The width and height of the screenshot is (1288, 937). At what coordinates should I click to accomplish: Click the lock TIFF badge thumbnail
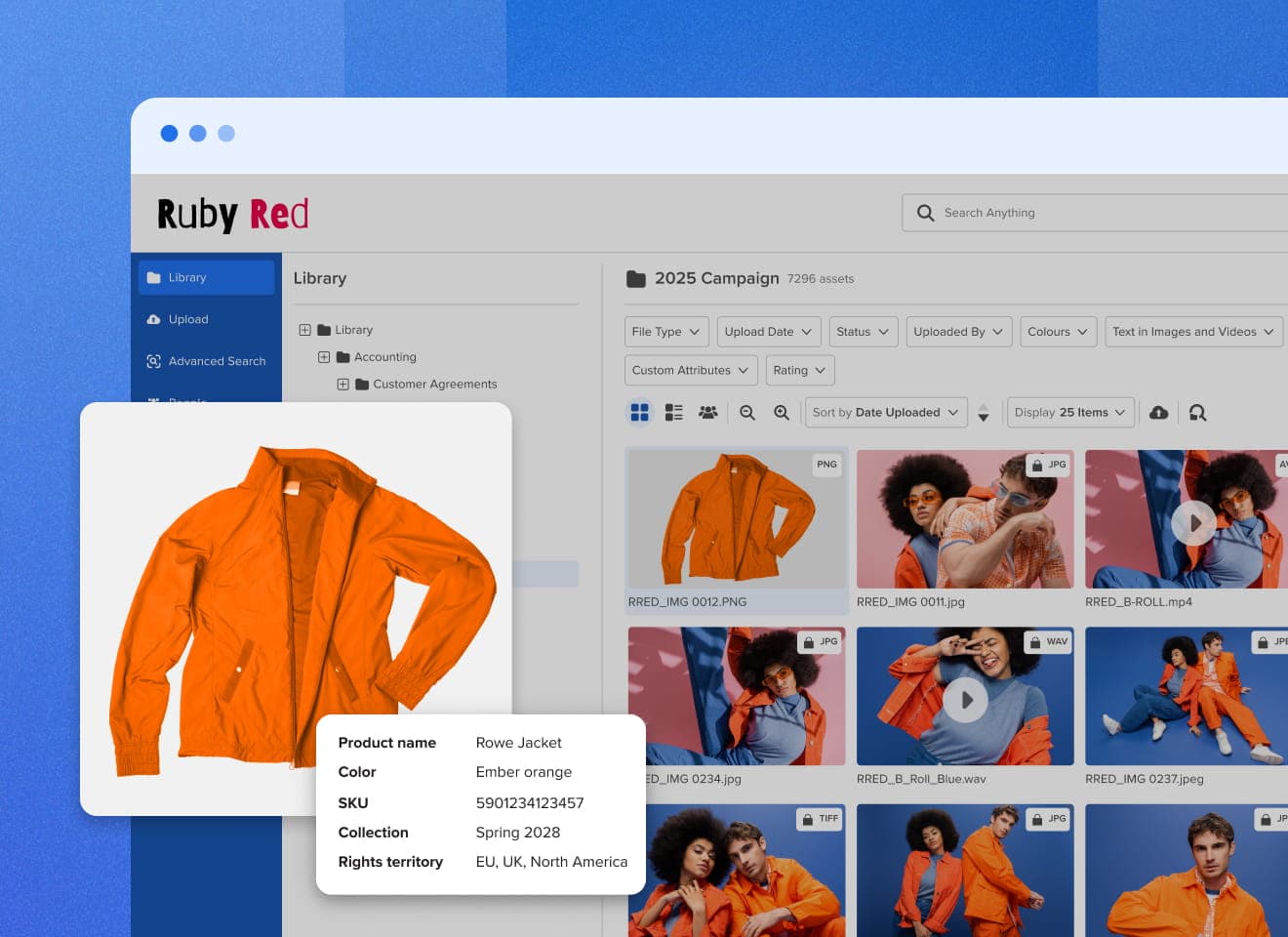(x=820, y=819)
